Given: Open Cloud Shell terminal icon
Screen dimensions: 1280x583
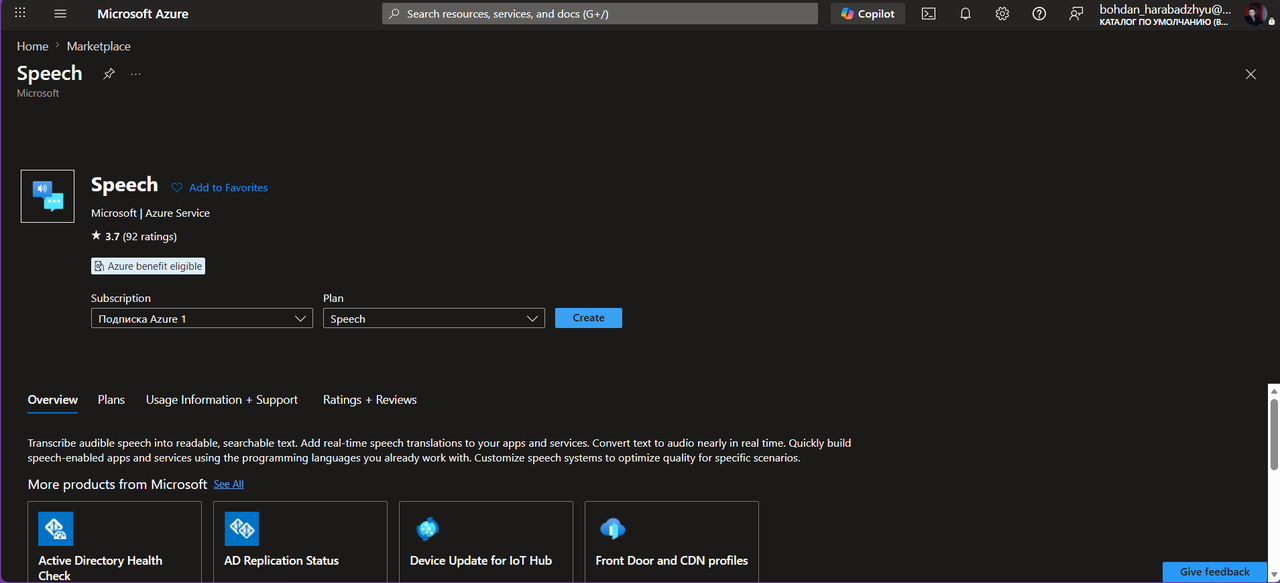Looking at the screenshot, I should (929, 14).
